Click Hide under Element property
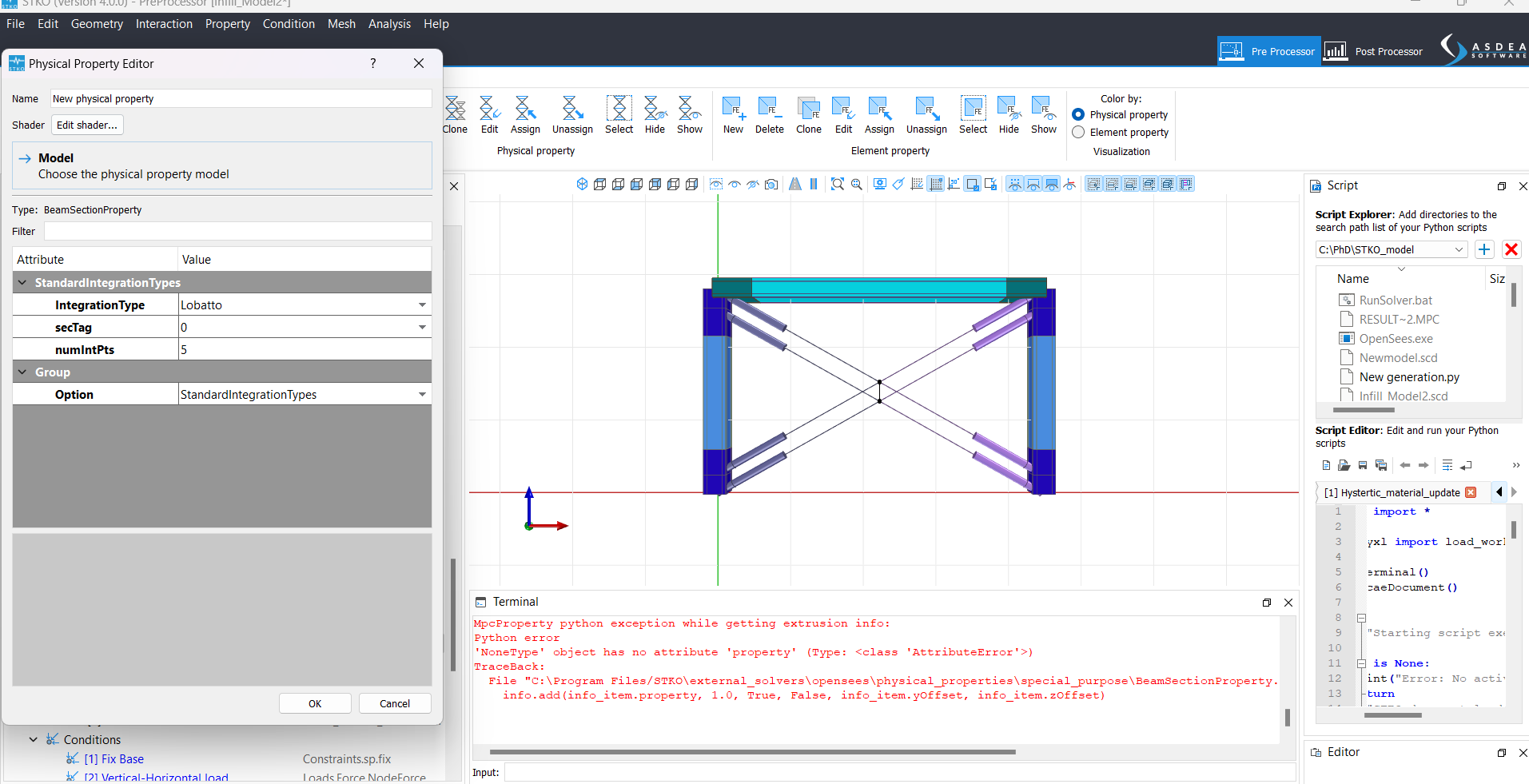The height and width of the screenshot is (784, 1529). pyautogui.click(x=1009, y=115)
